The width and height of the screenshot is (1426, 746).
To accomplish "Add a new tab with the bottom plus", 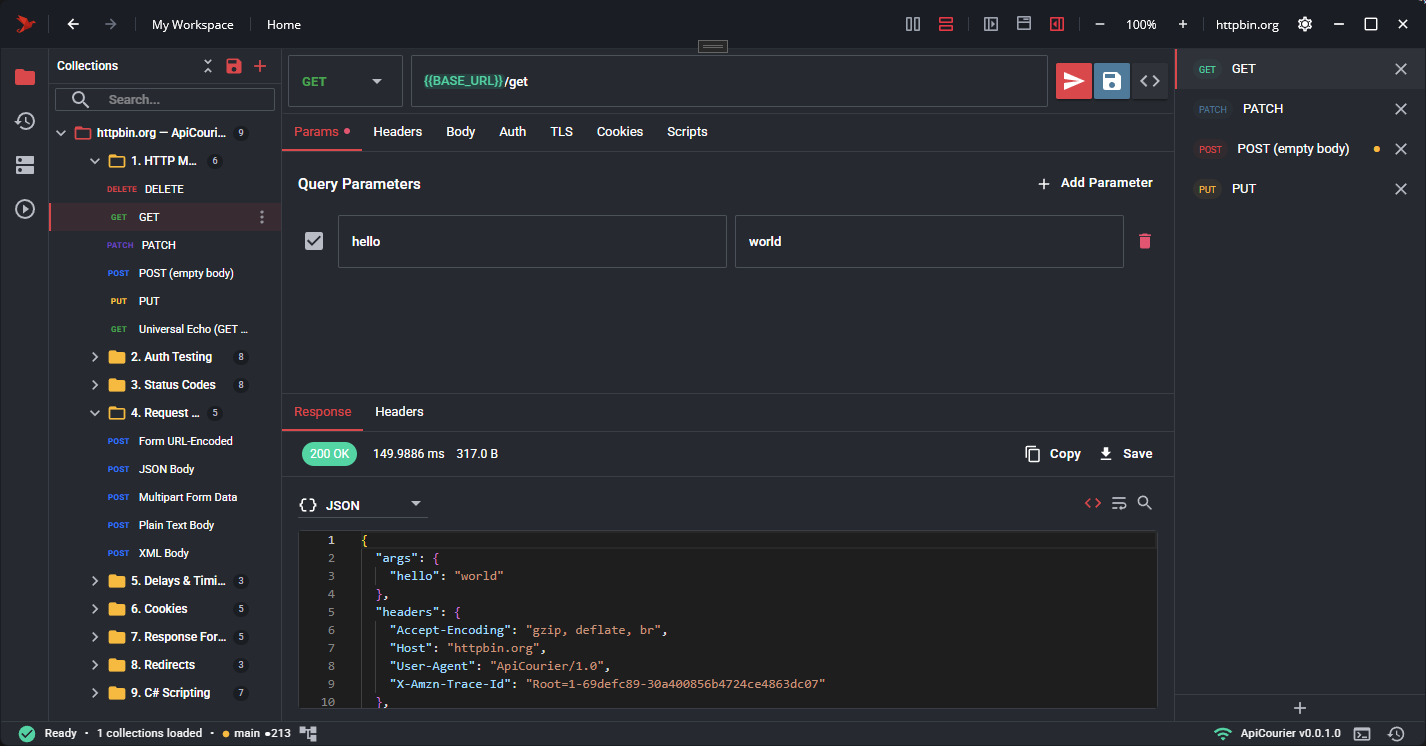I will [1300, 708].
